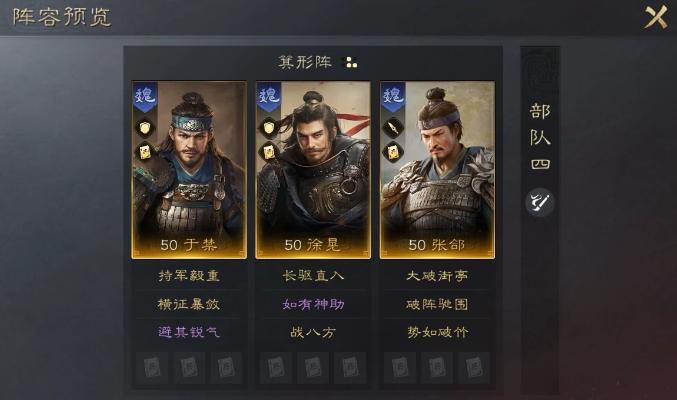The height and width of the screenshot is (400, 677).
Task: Click the 魏 faction badge on 徐晃's card
Action: 269,97
